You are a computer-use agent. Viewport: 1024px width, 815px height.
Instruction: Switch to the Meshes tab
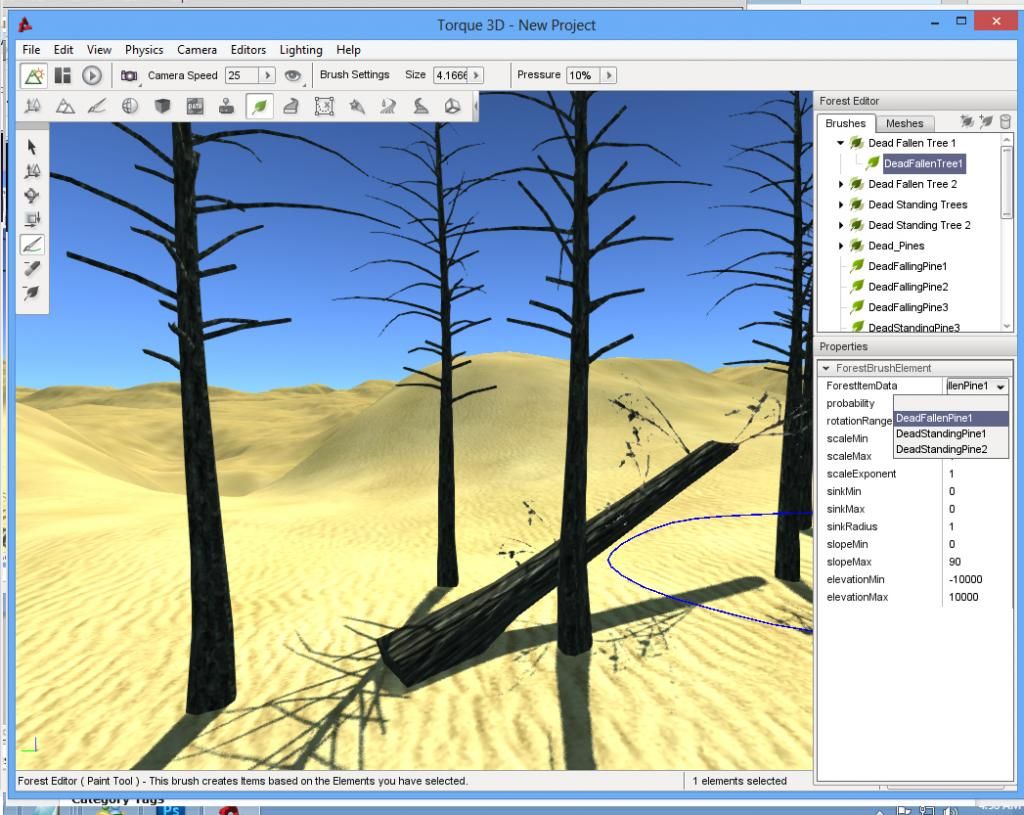(904, 123)
